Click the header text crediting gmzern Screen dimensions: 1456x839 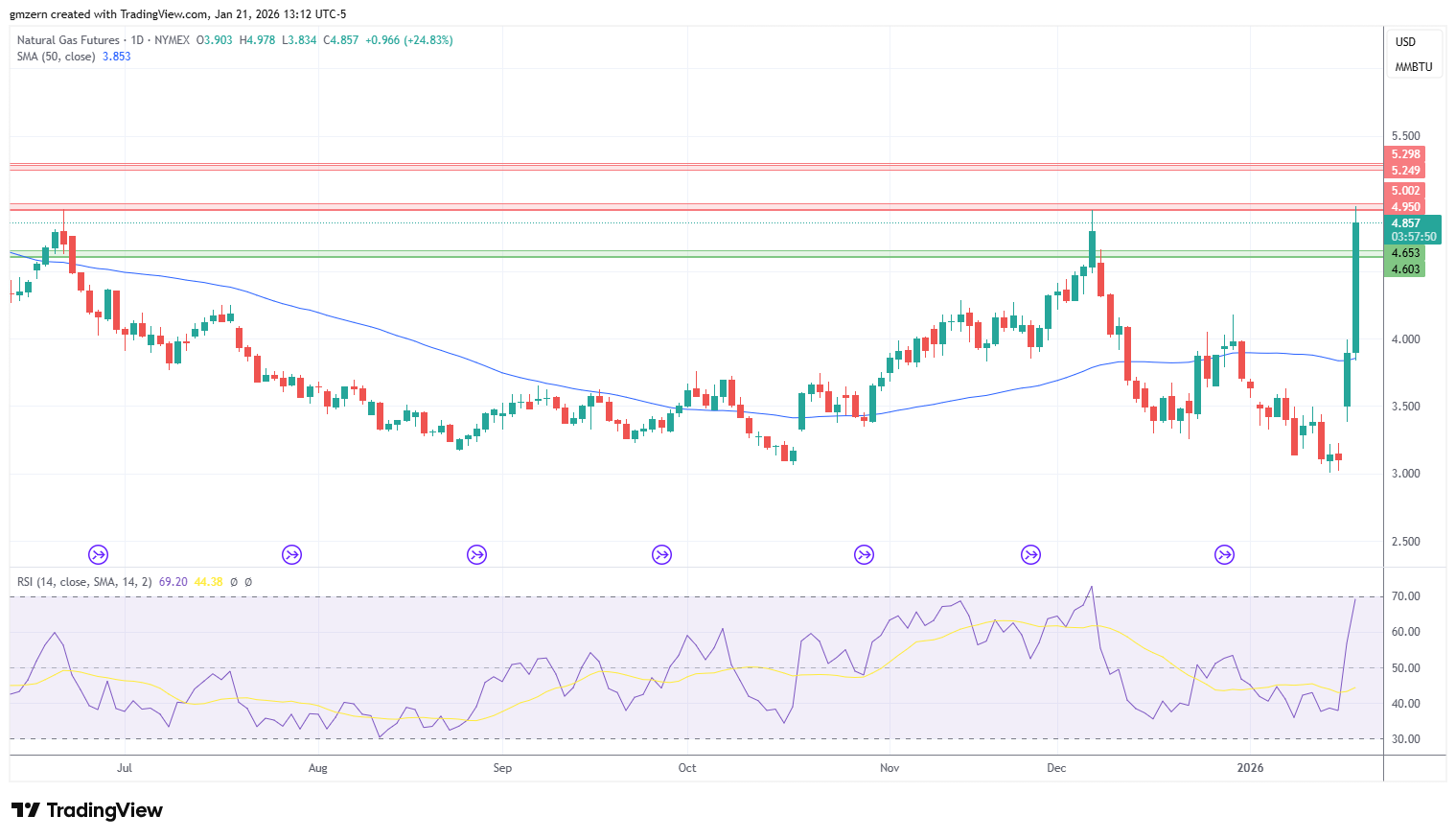point(178,14)
